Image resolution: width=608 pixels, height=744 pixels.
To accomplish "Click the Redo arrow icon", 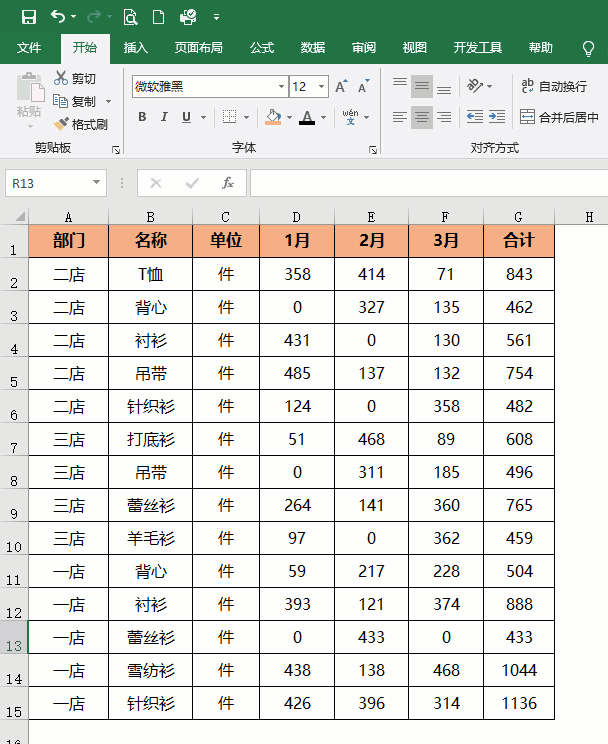I will (x=94, y=17).
